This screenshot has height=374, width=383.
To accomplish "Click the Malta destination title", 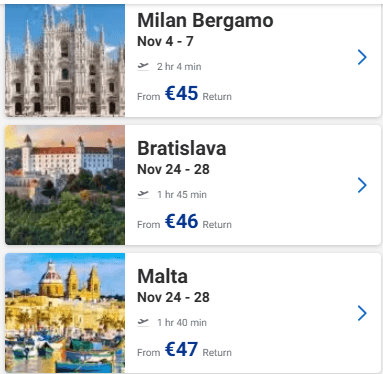I will click(x=162, y=276).
